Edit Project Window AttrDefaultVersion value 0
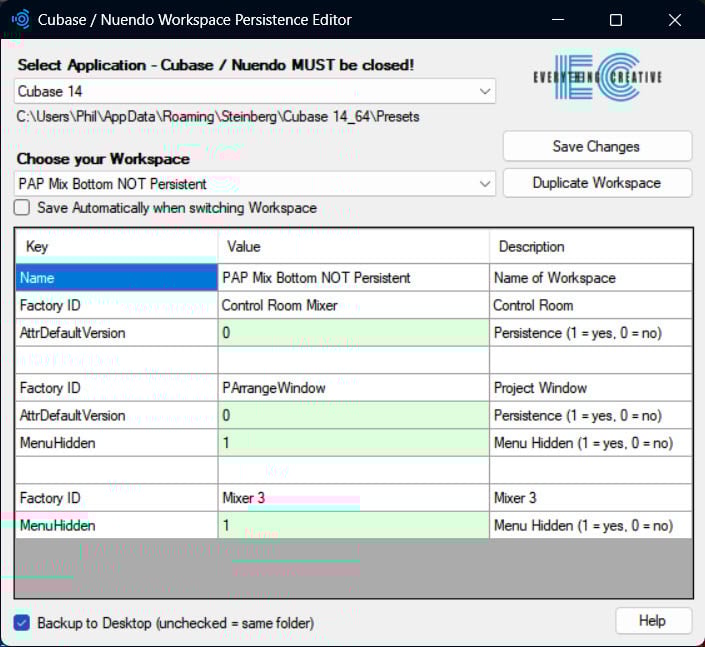Screen dimensions: 705x647 coord(354,415)
